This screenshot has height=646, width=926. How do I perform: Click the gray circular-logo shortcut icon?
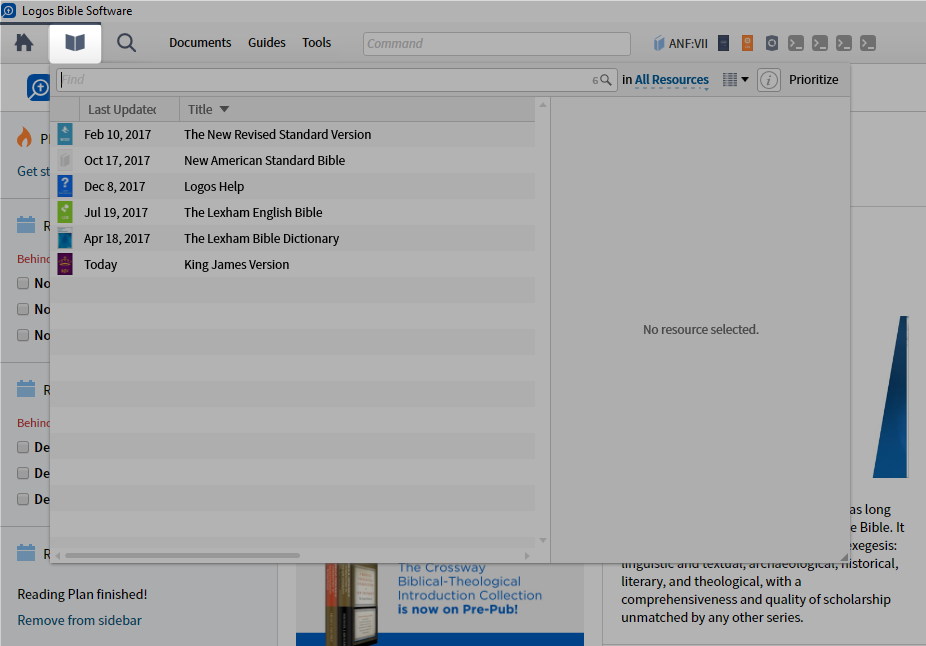(771, 43)
